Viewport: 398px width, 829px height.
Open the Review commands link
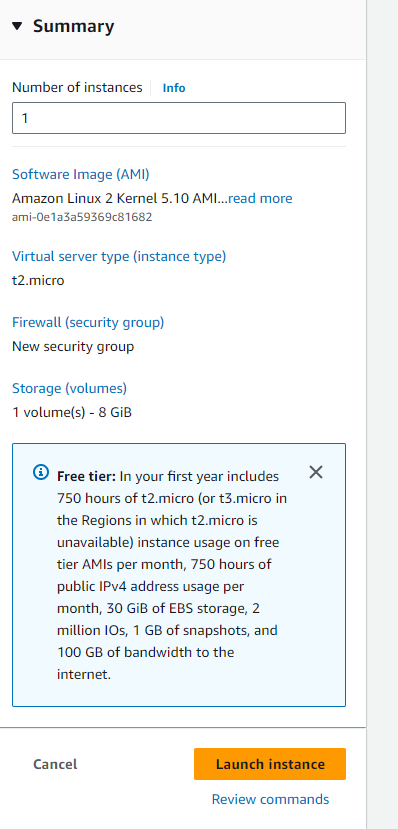[270, 799]
